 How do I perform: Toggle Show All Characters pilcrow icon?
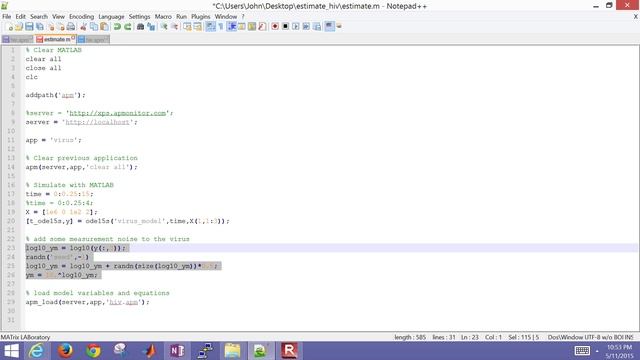coord(221,27)
